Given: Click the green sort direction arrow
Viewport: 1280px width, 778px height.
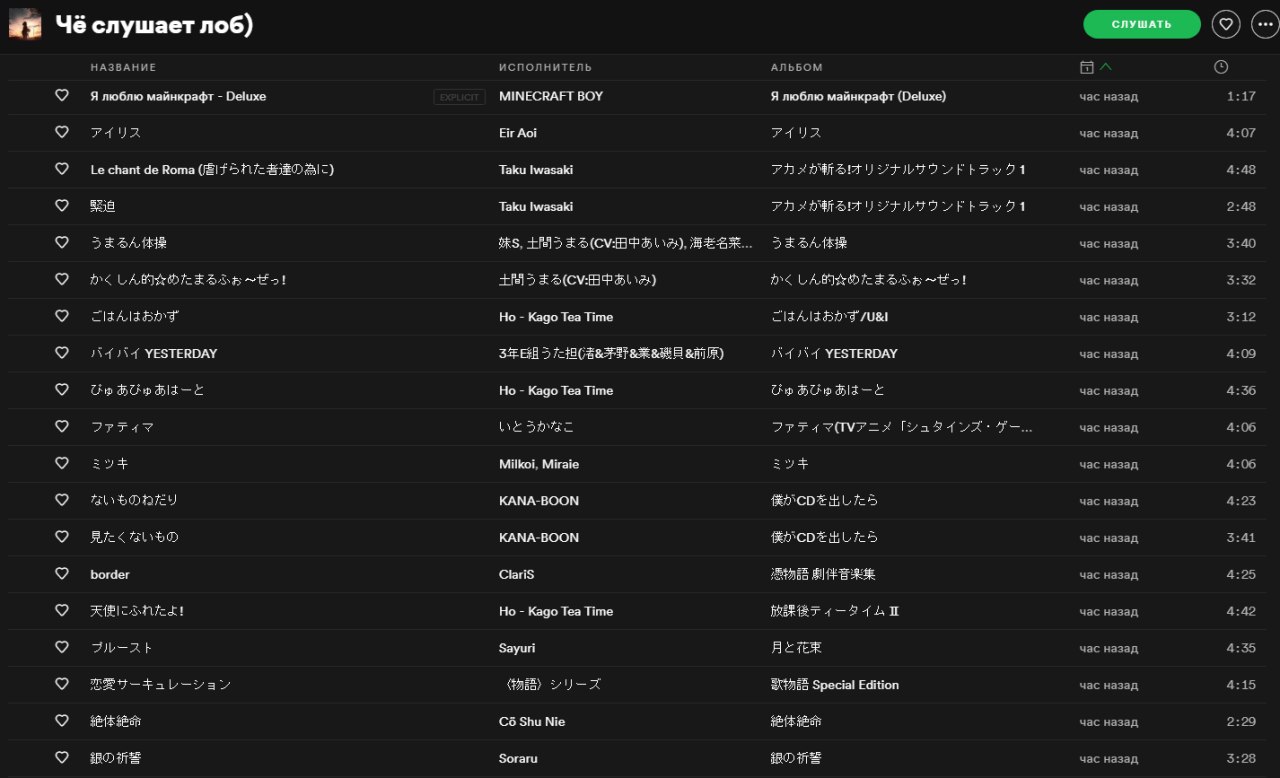Looking at the screenshot, I should [1105, 67].
